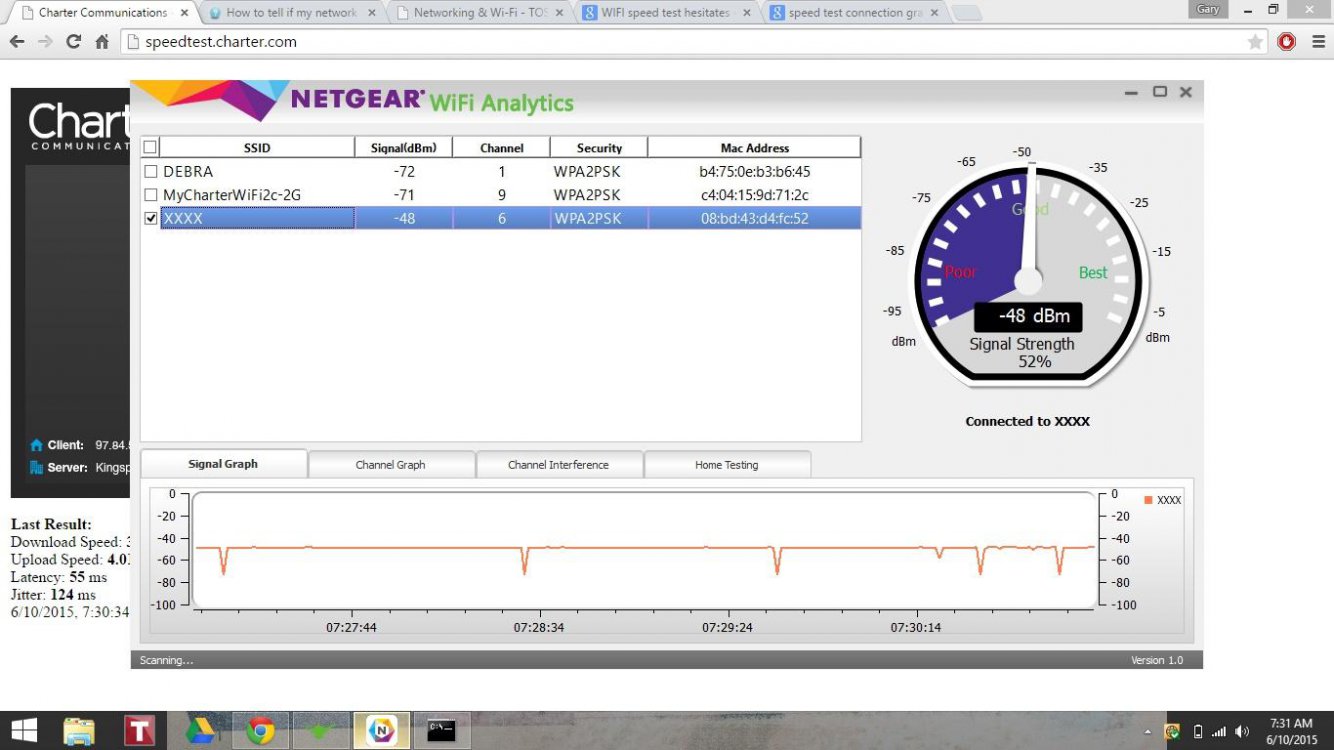Viewport: 1334px width, 750px height.
Task: Check the DEBRA network checkbox
Action: pyautogui.click(x=151, y=172)
